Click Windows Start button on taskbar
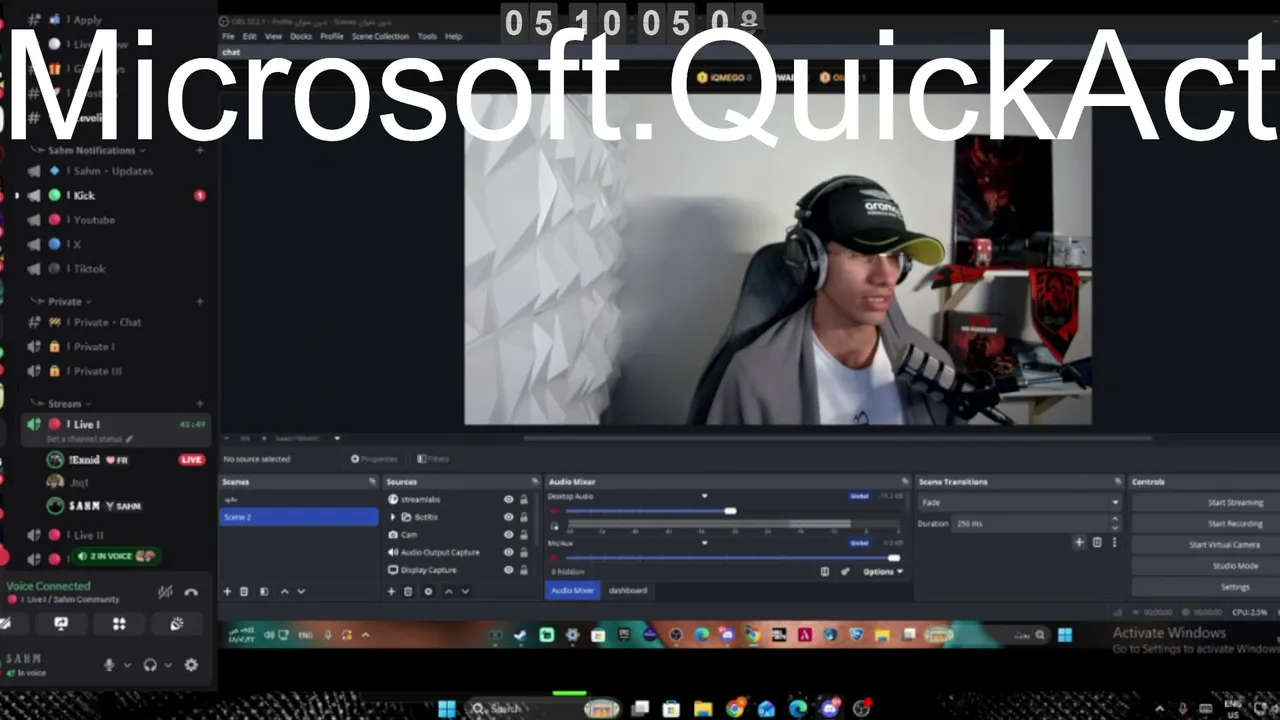The height and width of the screenshot is (720, 1280). (x=446, y=709)
